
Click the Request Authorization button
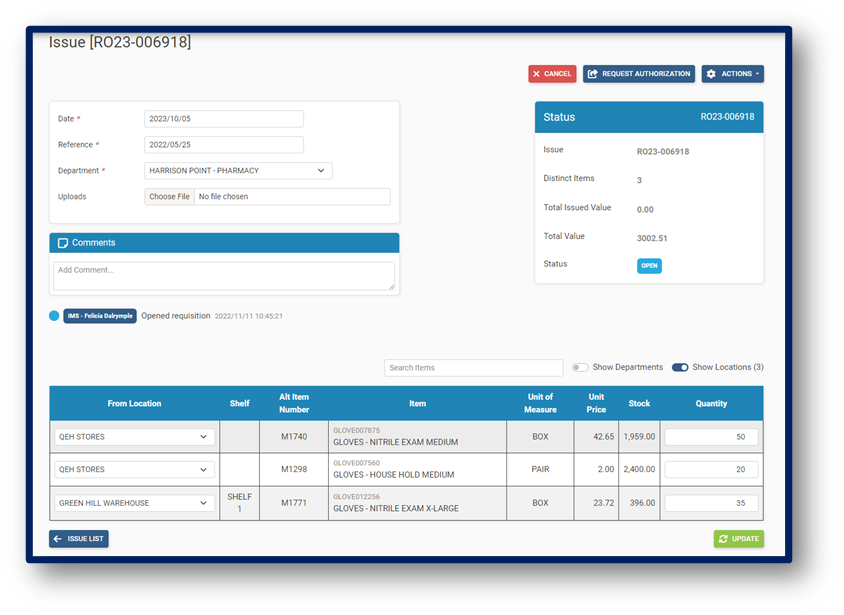[x=638, y=74]
